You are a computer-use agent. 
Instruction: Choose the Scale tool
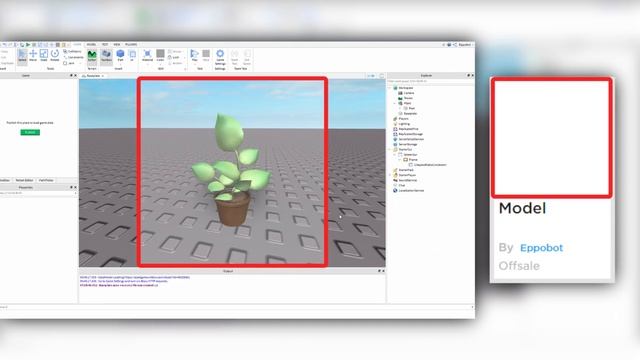(x=44, y=55)
